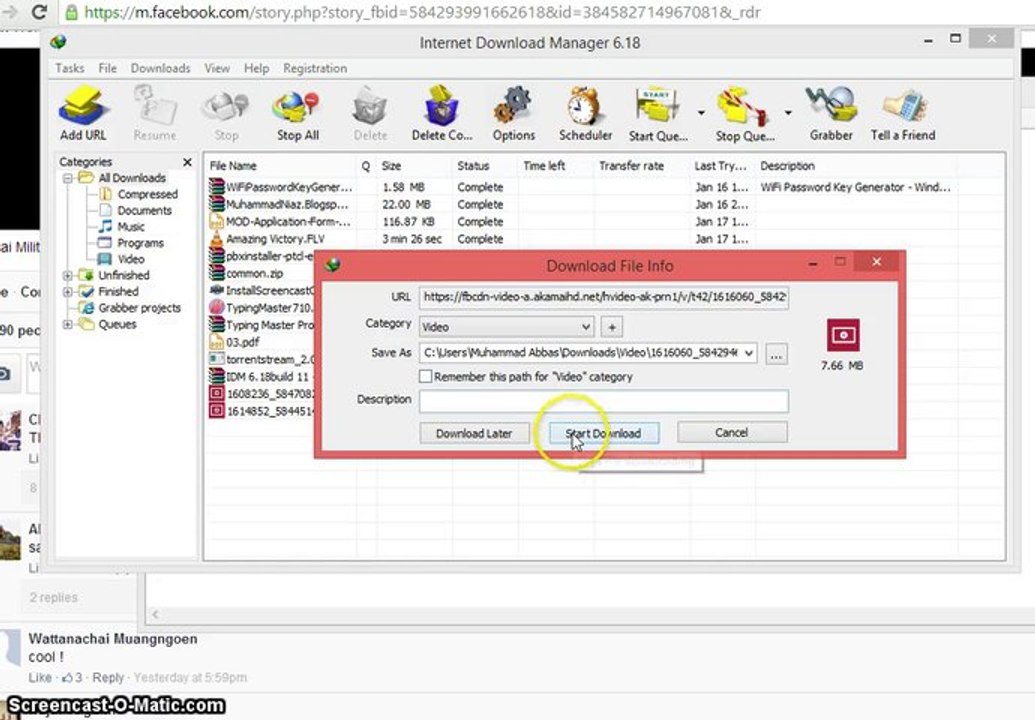This screenshot has height=720, width=1035.
Task: Click the Stop toolbar icon
Action: [226, 112]
